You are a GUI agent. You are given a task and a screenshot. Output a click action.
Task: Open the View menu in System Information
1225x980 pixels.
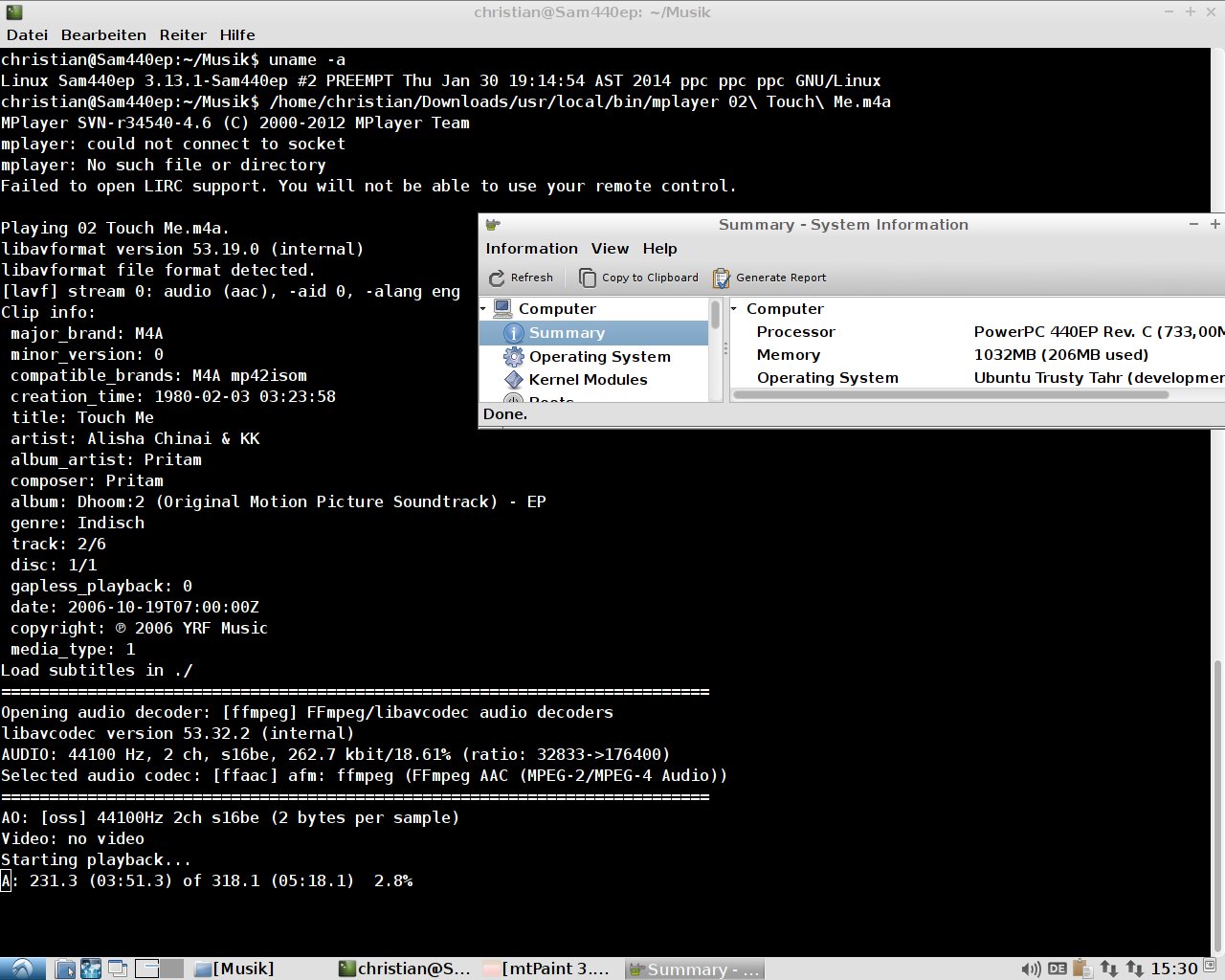coord(610,249)
